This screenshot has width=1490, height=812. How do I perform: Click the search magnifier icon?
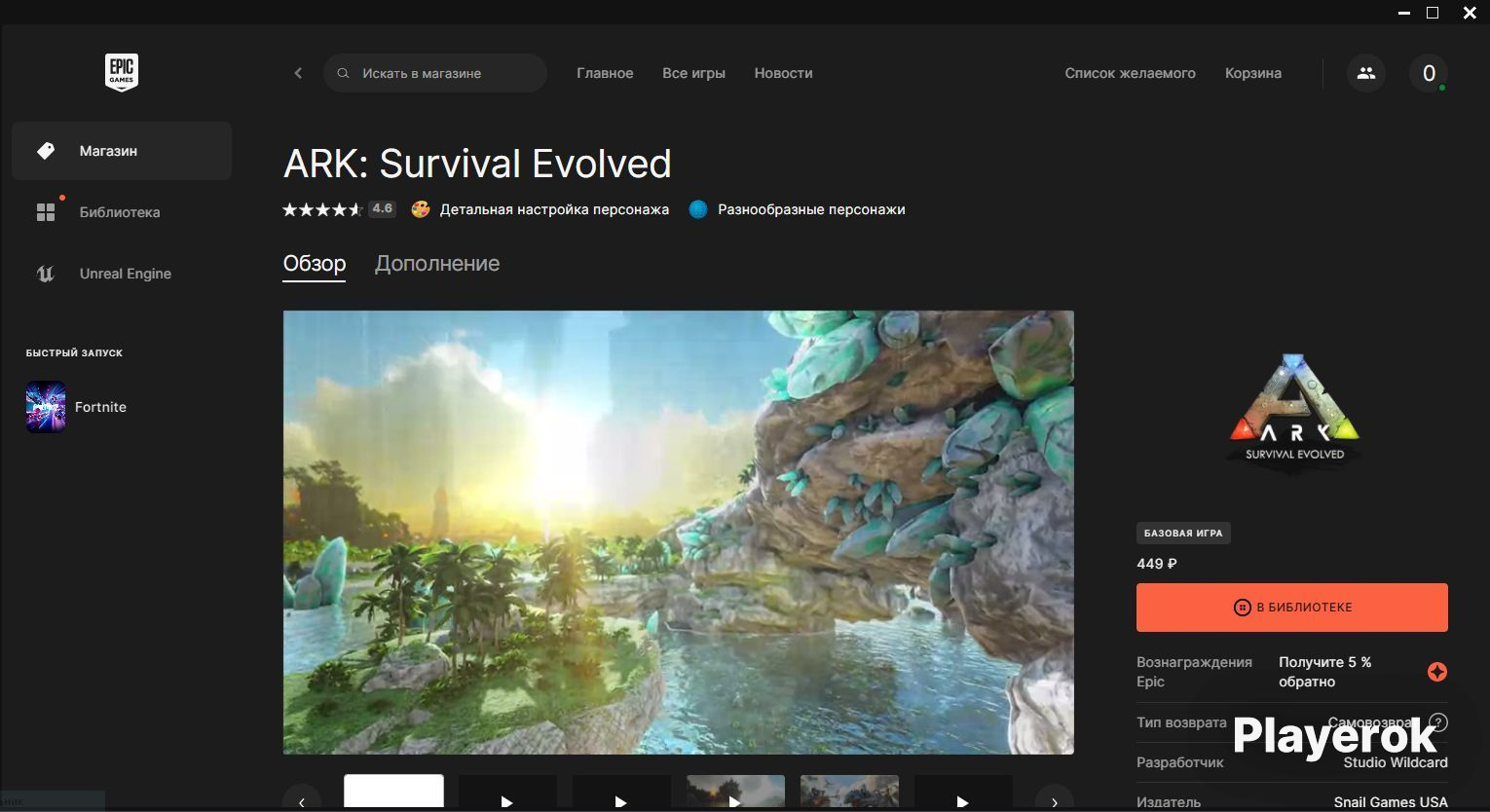tap(343, 73)
